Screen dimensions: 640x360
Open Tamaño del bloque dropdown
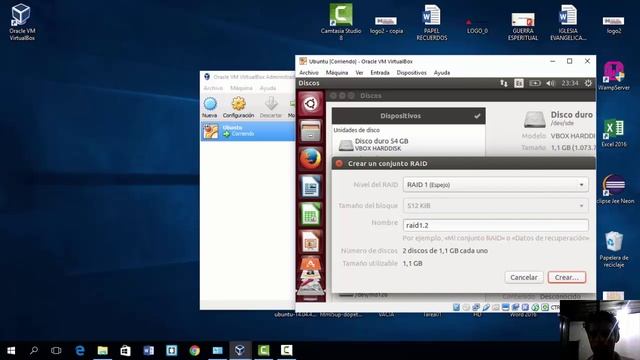pos(496,205)
